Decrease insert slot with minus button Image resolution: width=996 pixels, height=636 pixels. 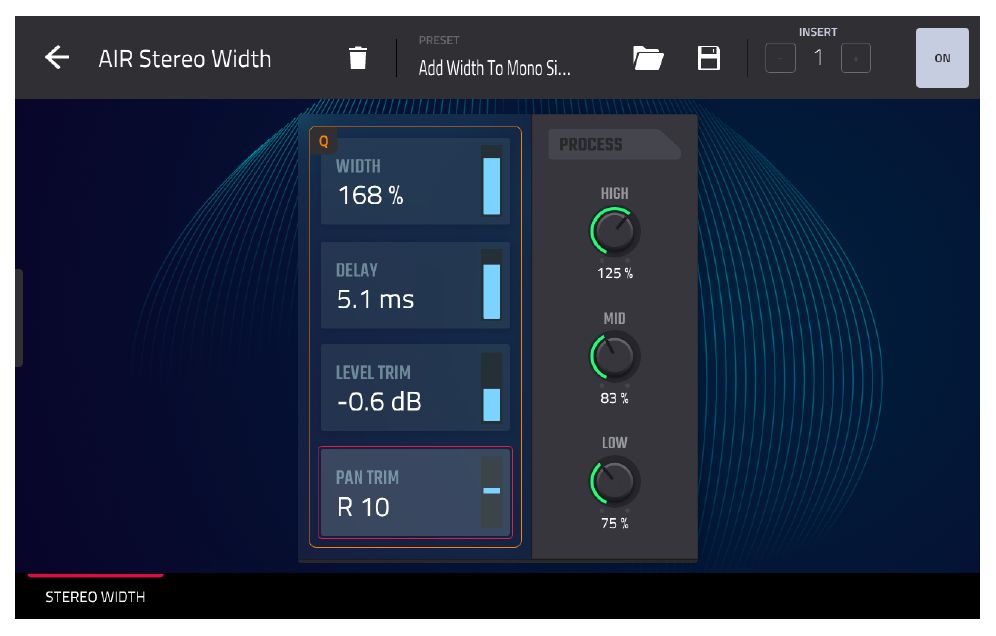[780, 58]
